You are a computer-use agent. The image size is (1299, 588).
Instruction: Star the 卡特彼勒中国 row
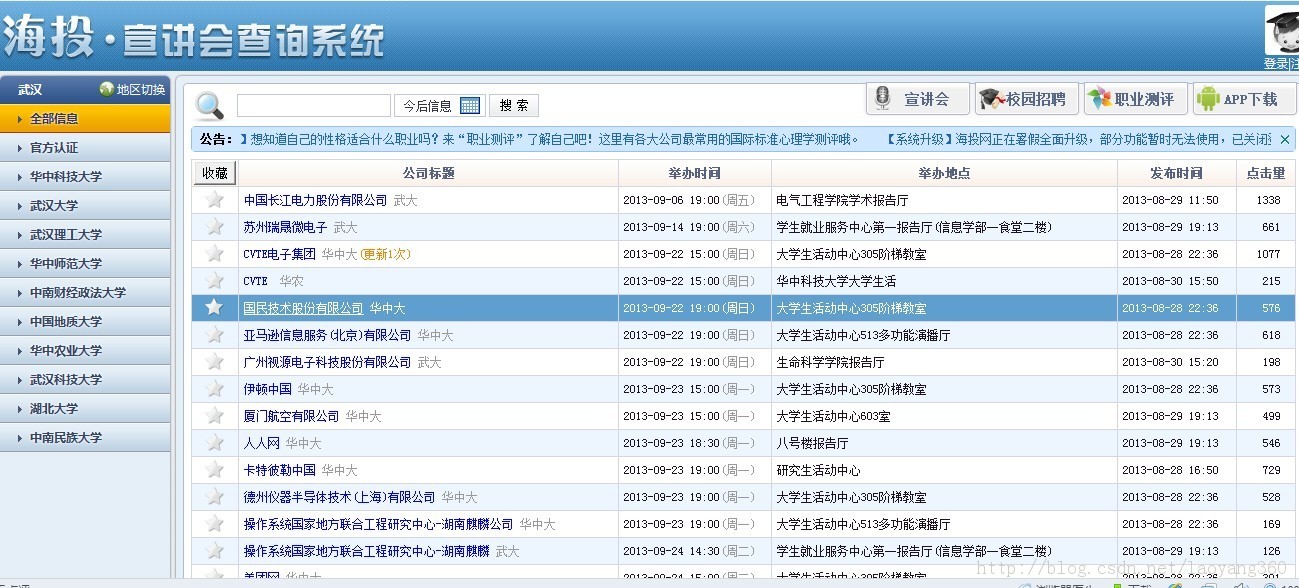click(x=214, y=469)
